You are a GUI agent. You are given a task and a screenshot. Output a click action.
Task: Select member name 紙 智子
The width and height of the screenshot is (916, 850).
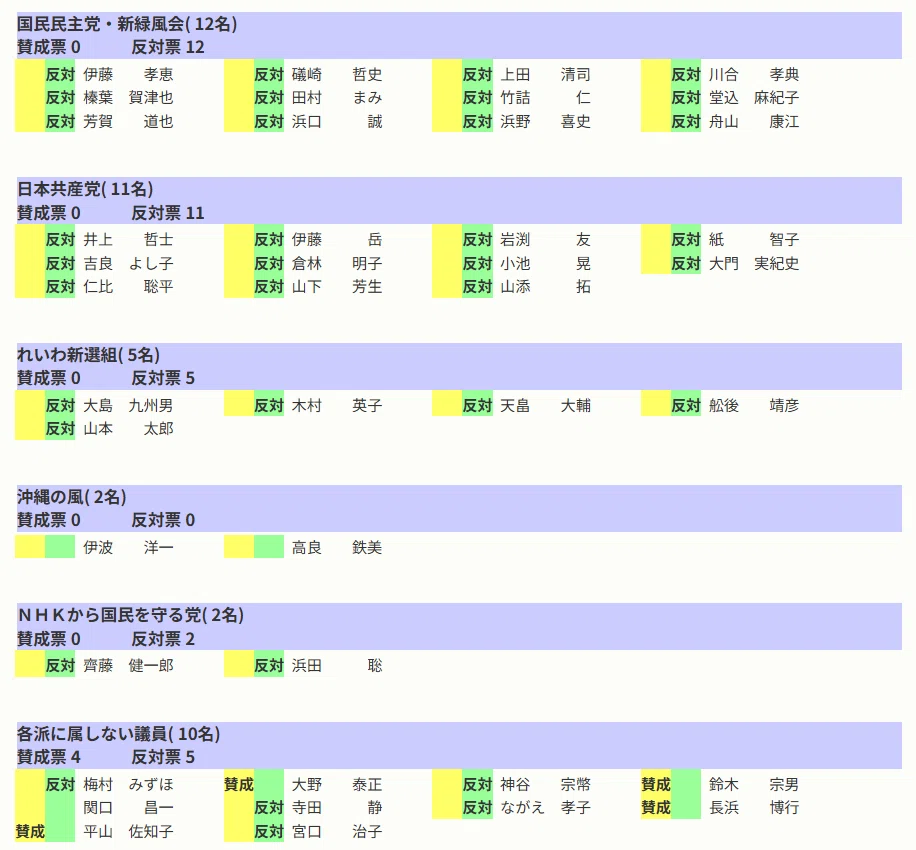[754, 240]
